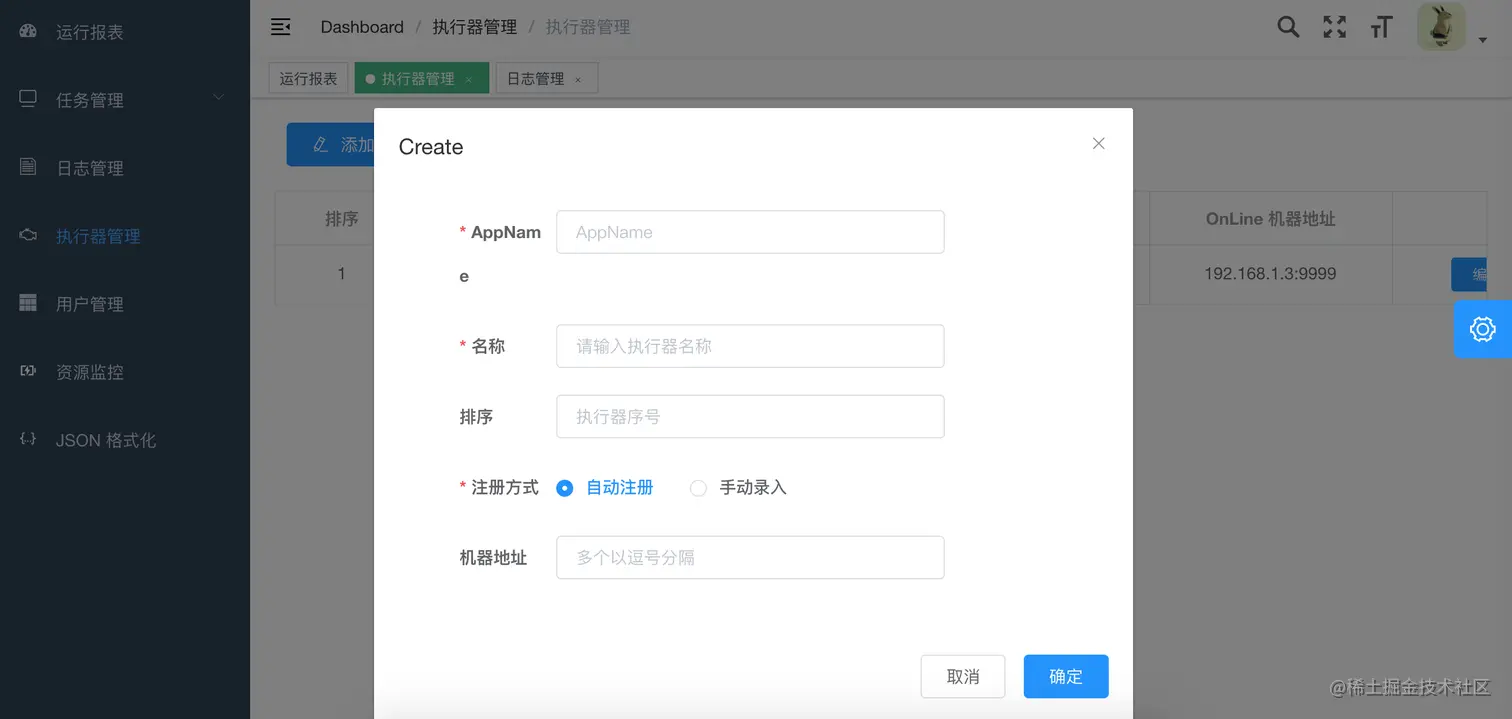
Task: Select the 手动录入 radio button
Action: 698,488
